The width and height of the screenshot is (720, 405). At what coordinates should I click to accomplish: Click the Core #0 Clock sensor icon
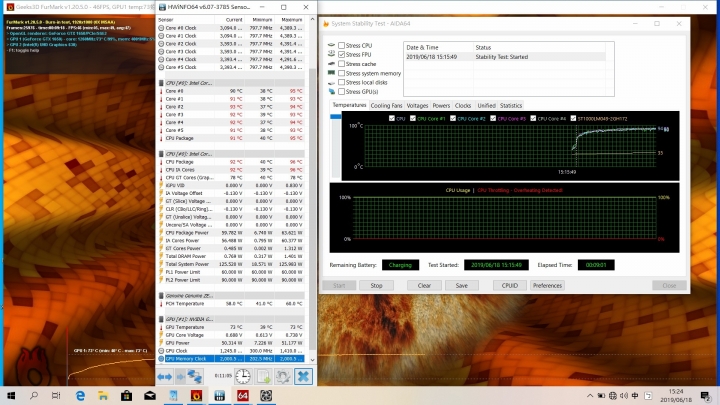pyautogui.click(x=161, y=28)
